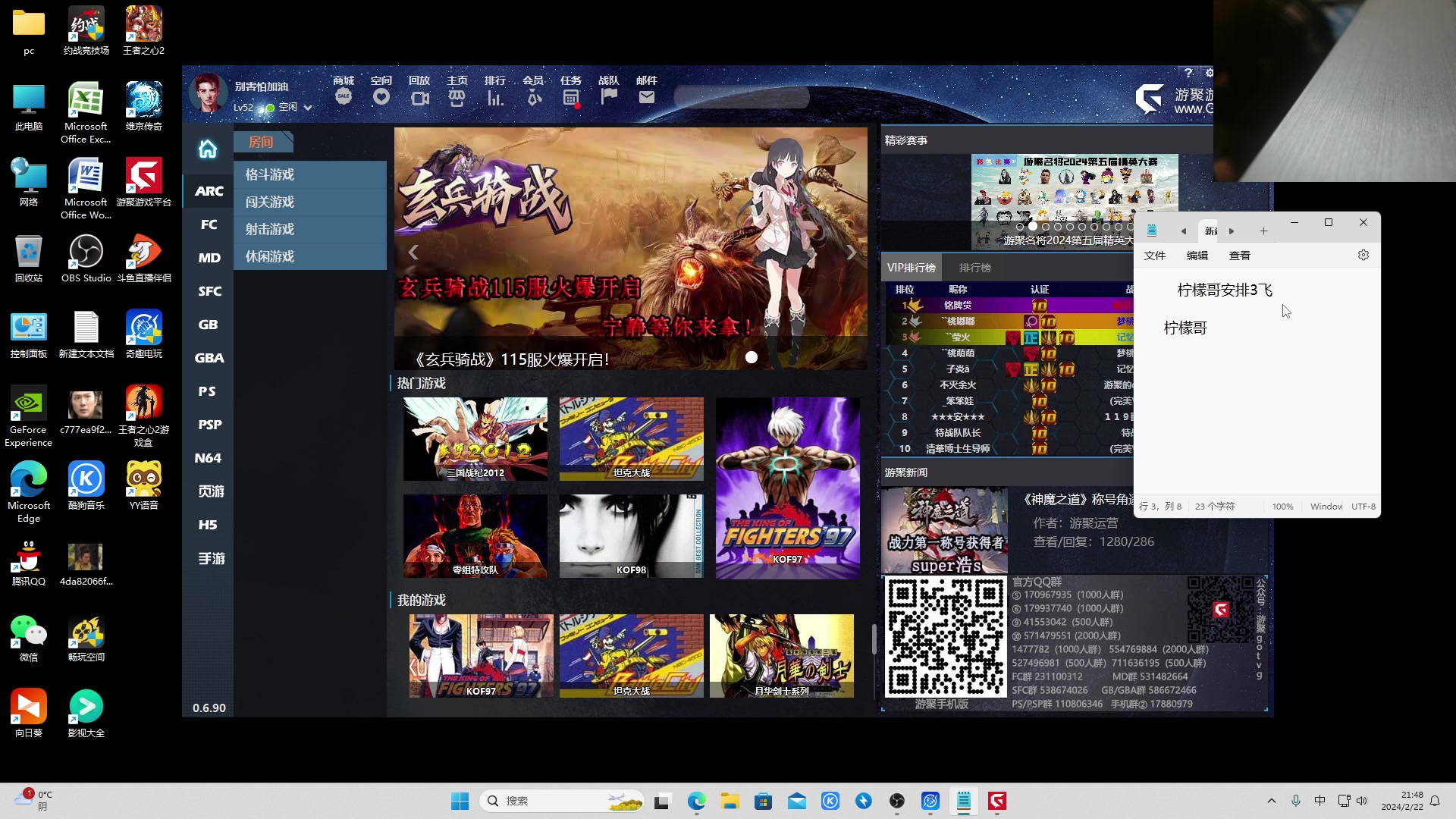Open the 休闲游戏 room category
The image size is (1456, 819).
click(310, 256)
